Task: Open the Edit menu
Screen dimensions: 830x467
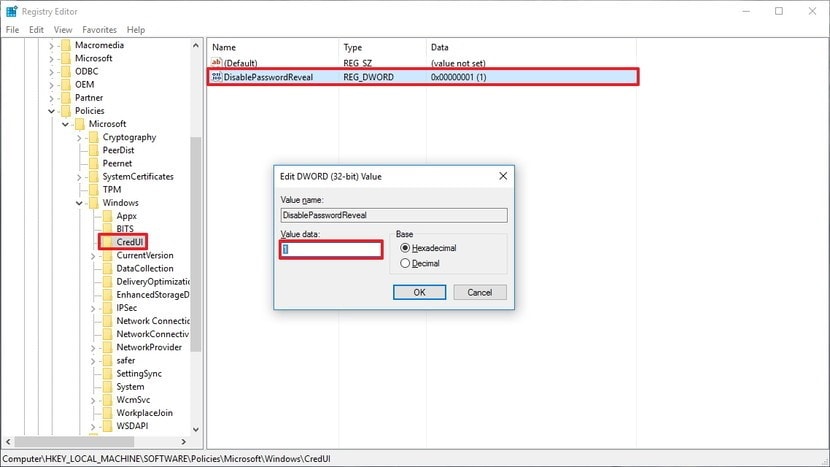Action: (x=36, y=30)
